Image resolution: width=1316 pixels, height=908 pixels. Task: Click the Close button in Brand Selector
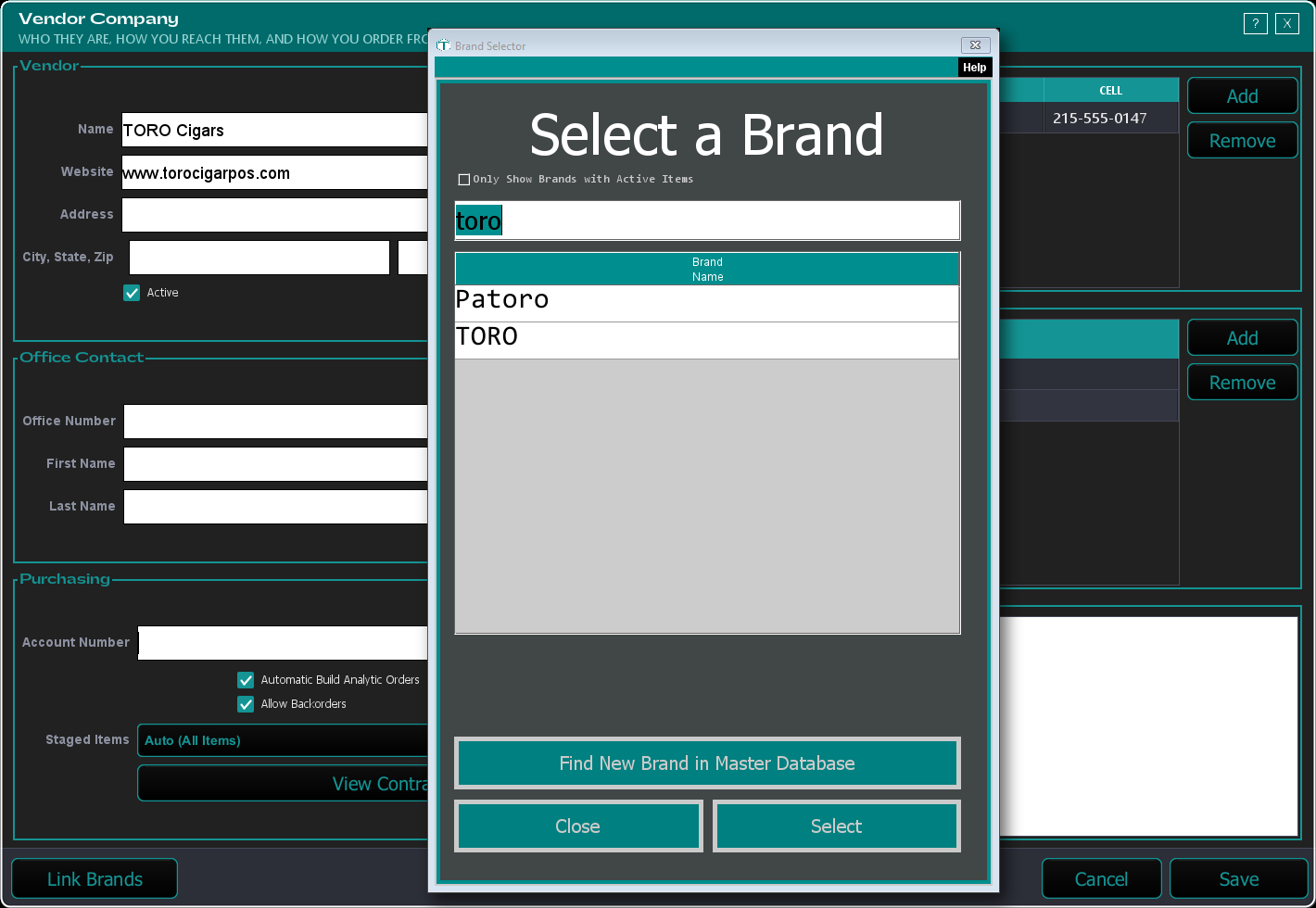[578, 826]
